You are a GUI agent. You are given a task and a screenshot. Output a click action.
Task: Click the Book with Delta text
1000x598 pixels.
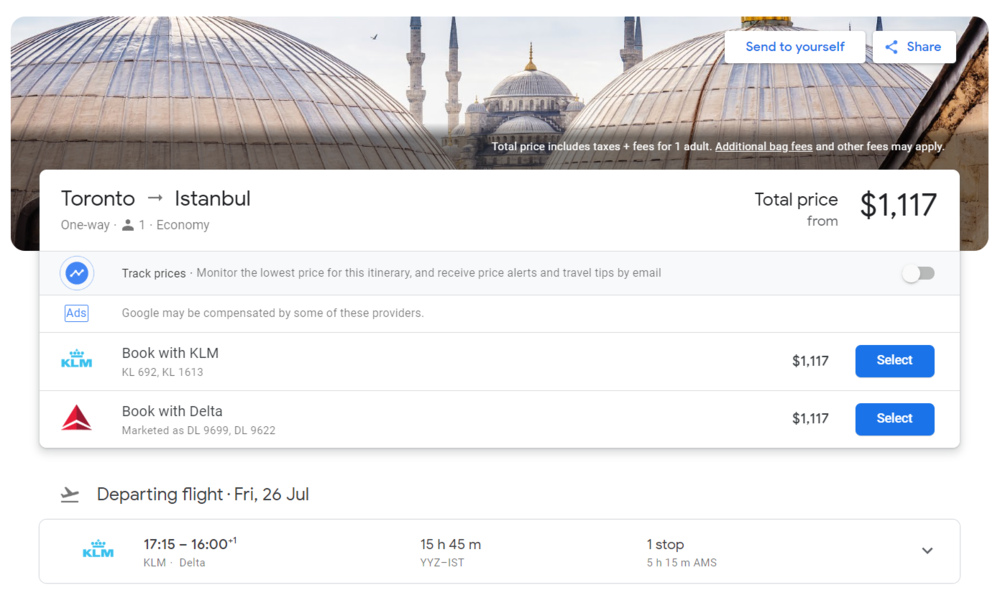click(x=172, y=411)
